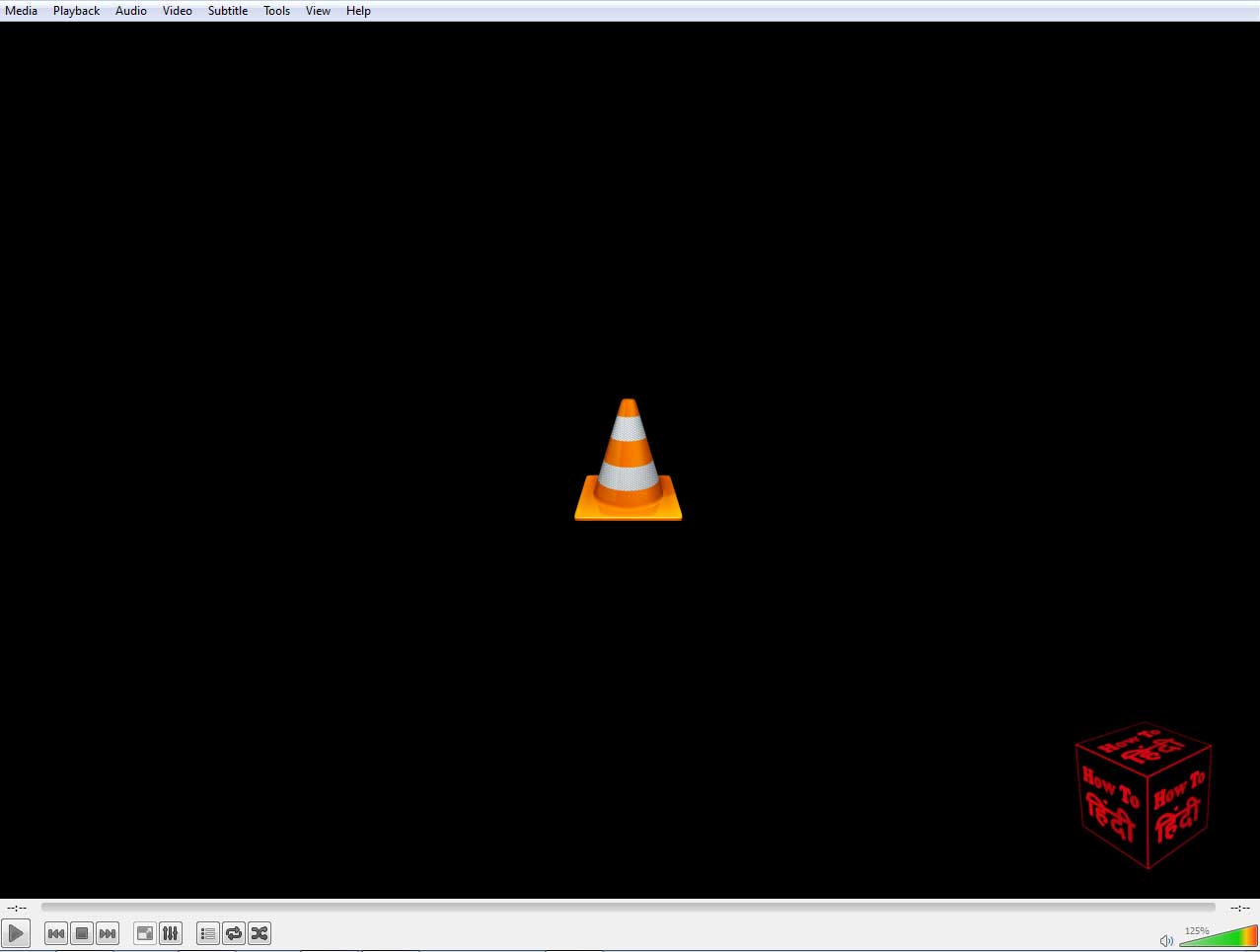The width and height of the screenshot is (1260, 952).
Task: Show the playlist
Action: tap(208, 933)
